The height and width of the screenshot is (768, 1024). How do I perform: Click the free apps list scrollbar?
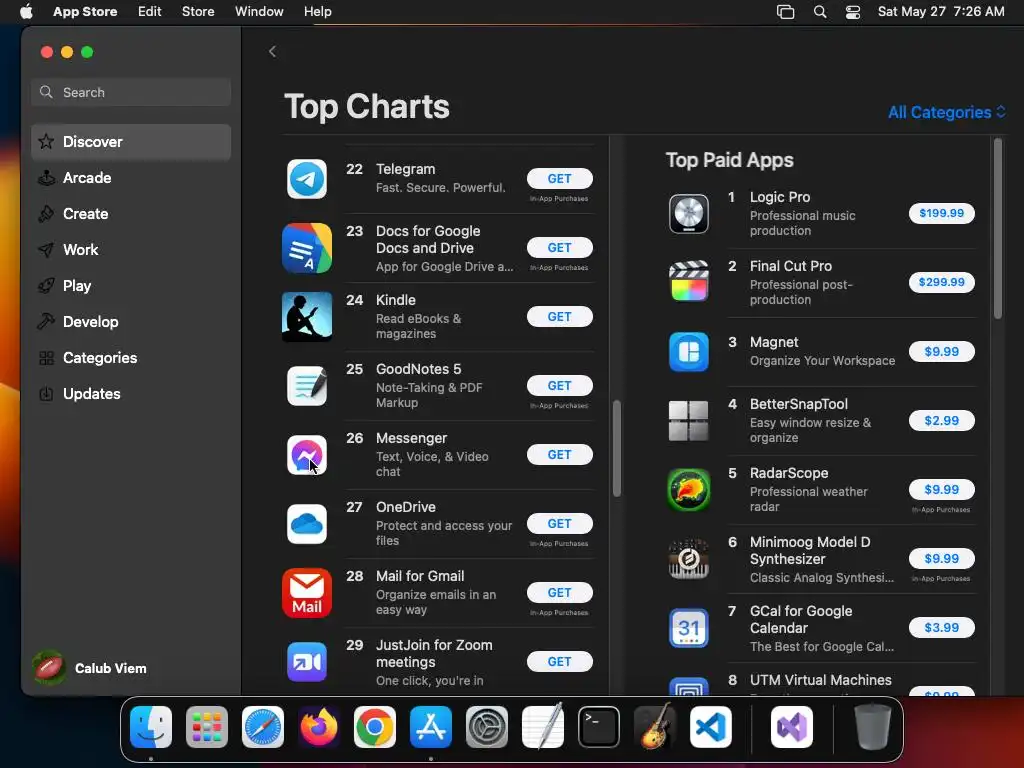click(616, 448)
